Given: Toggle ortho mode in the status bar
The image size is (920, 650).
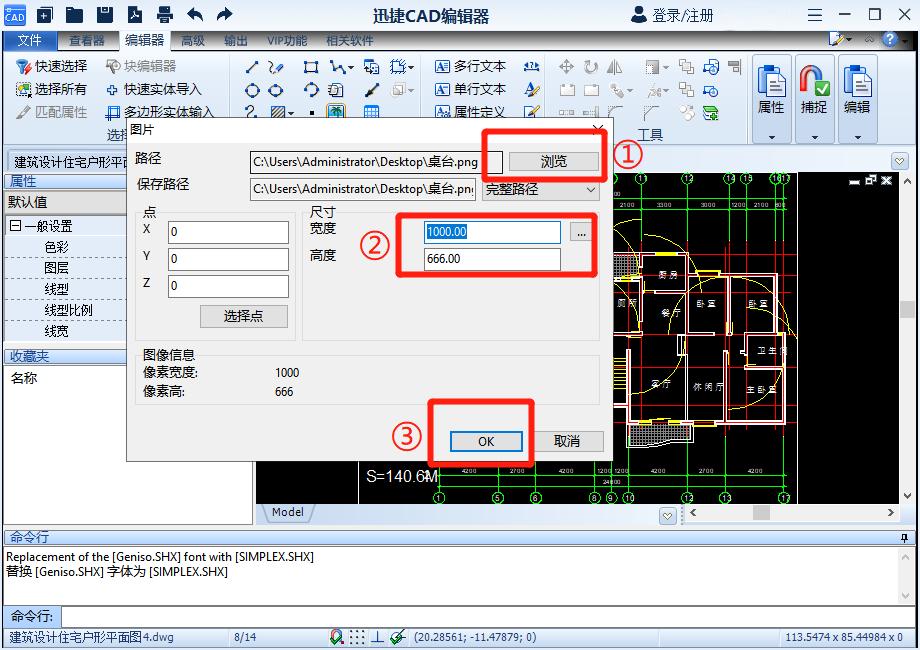Looking at the screenshot, I should click(378, 637).
